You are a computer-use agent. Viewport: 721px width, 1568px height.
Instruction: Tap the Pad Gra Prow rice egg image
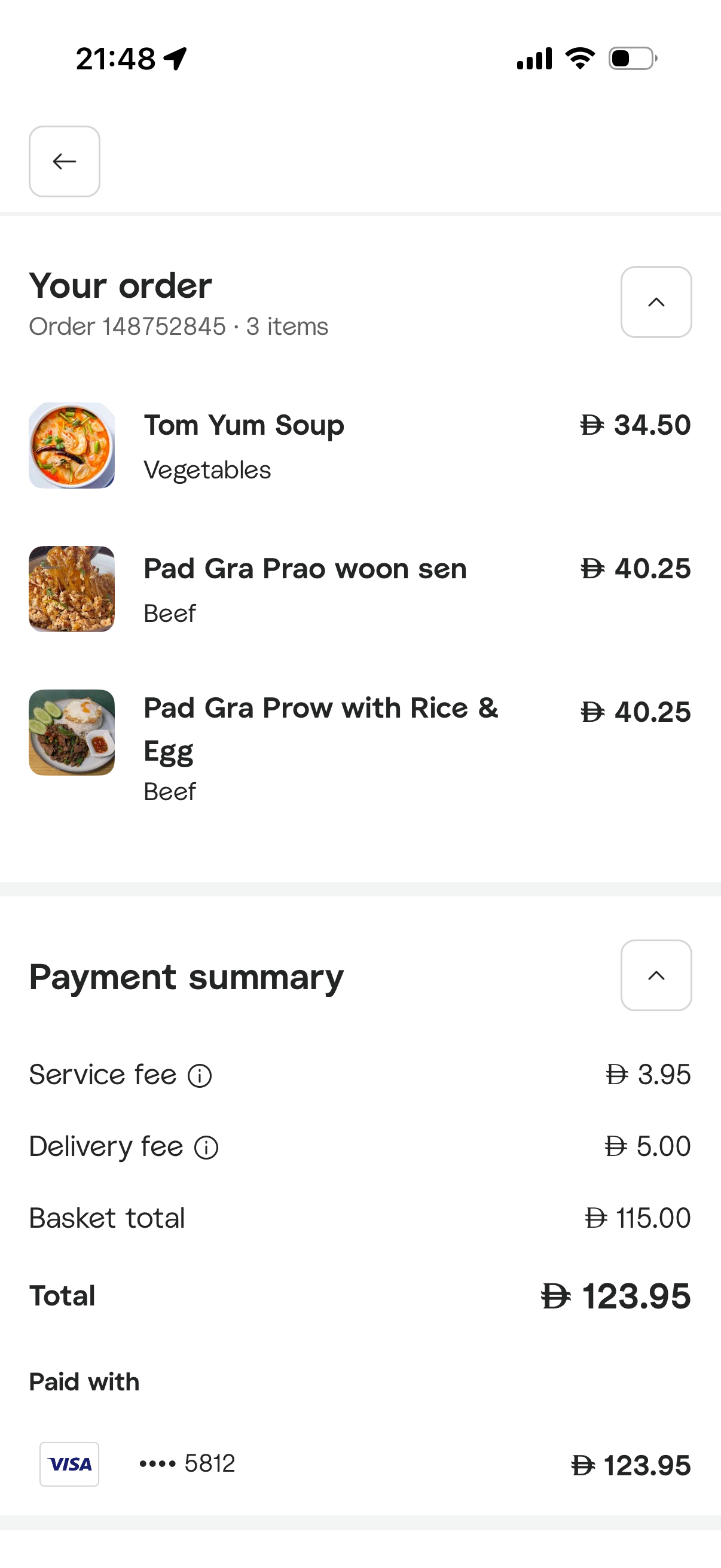(72, 732)
